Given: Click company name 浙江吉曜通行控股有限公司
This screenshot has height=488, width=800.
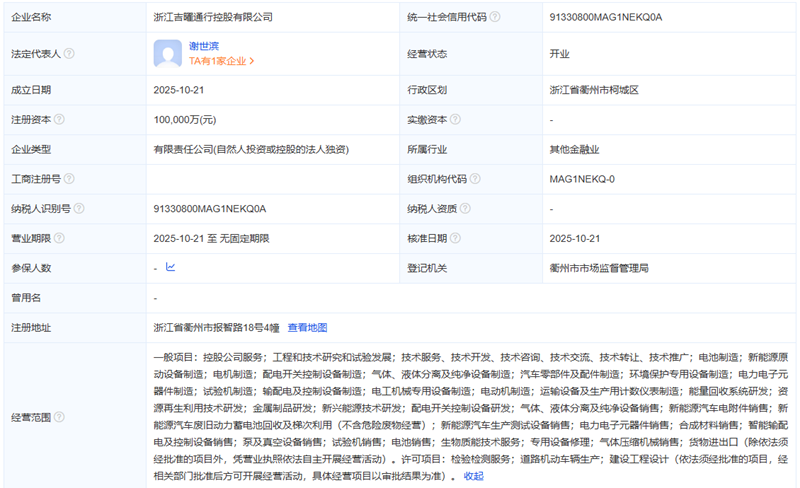Looking at the screenshot, I should coord(214,17).
